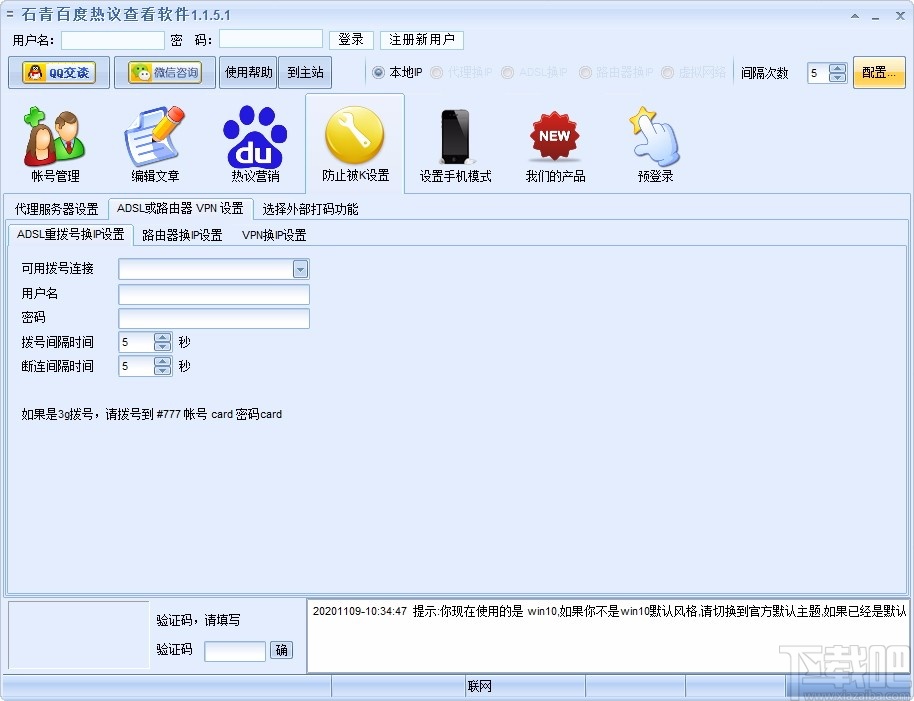Expand the 可用拨号连接 dropdown
This screenshot has height=701, width=914.
pos(300,268)
